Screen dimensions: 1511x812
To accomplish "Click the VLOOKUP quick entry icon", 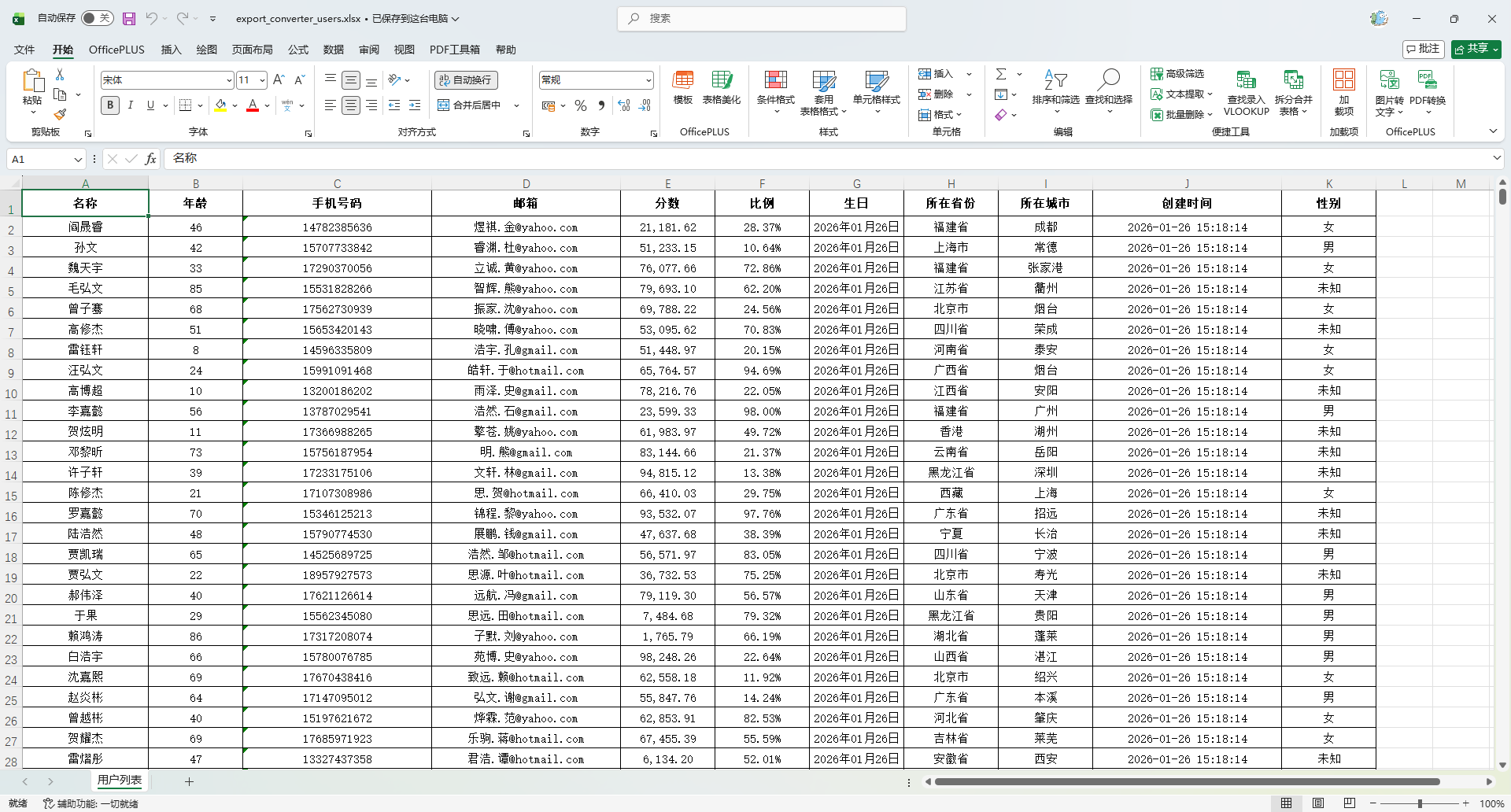I will click(x=1246, y=80).
